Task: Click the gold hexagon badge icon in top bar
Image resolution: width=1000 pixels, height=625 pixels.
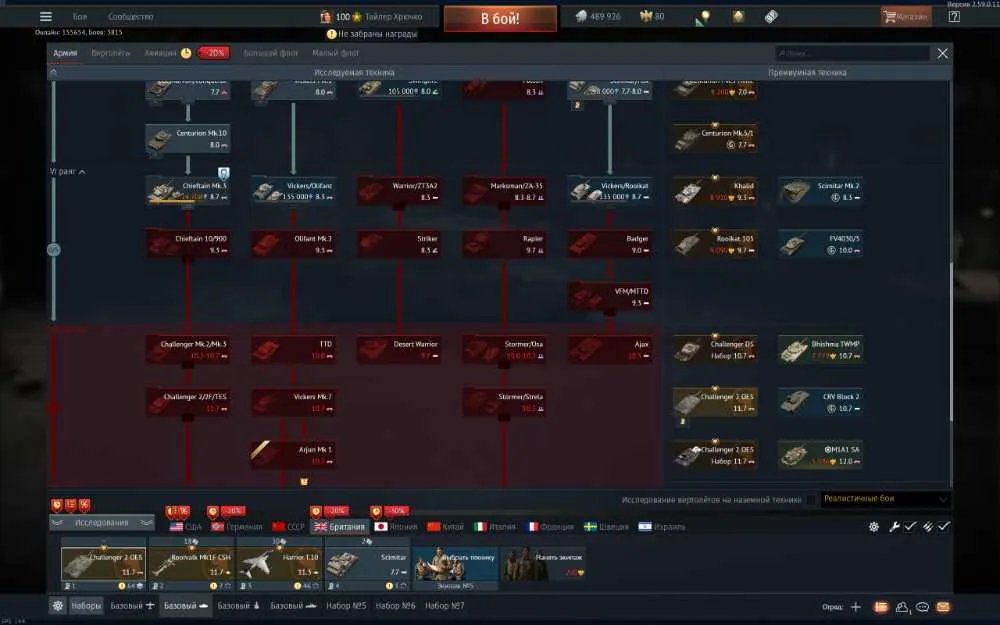Action: click(x=738, y=17)
